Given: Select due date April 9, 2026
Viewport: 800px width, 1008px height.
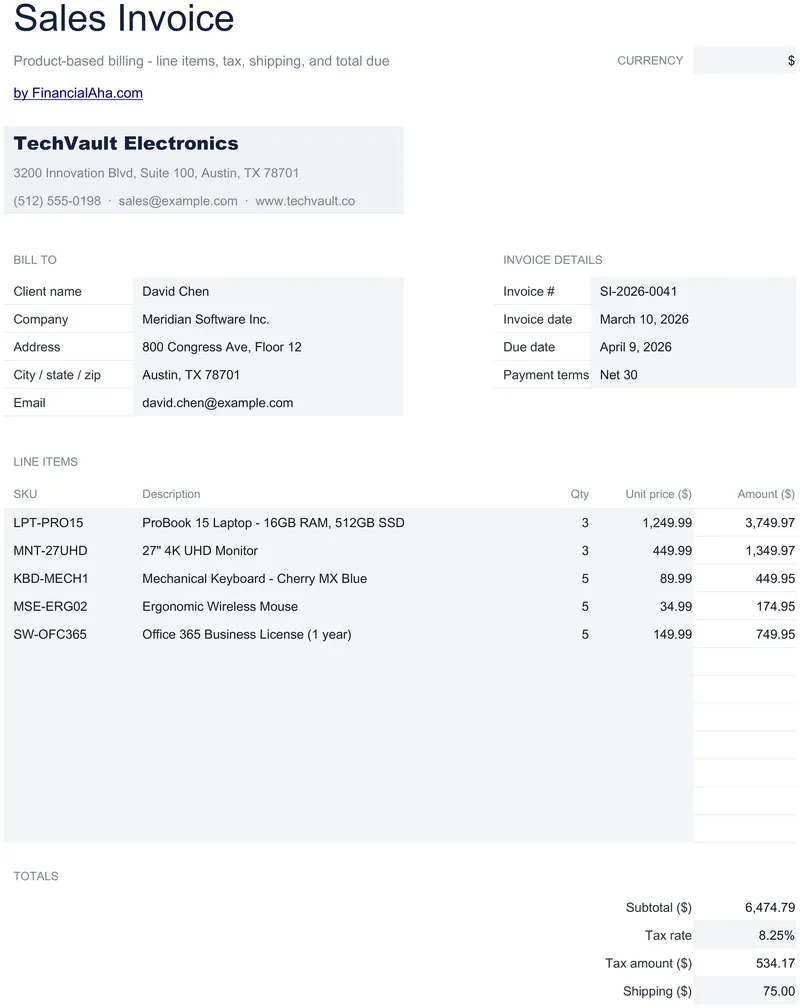Looking at the screenshot, I should point(693,346).
